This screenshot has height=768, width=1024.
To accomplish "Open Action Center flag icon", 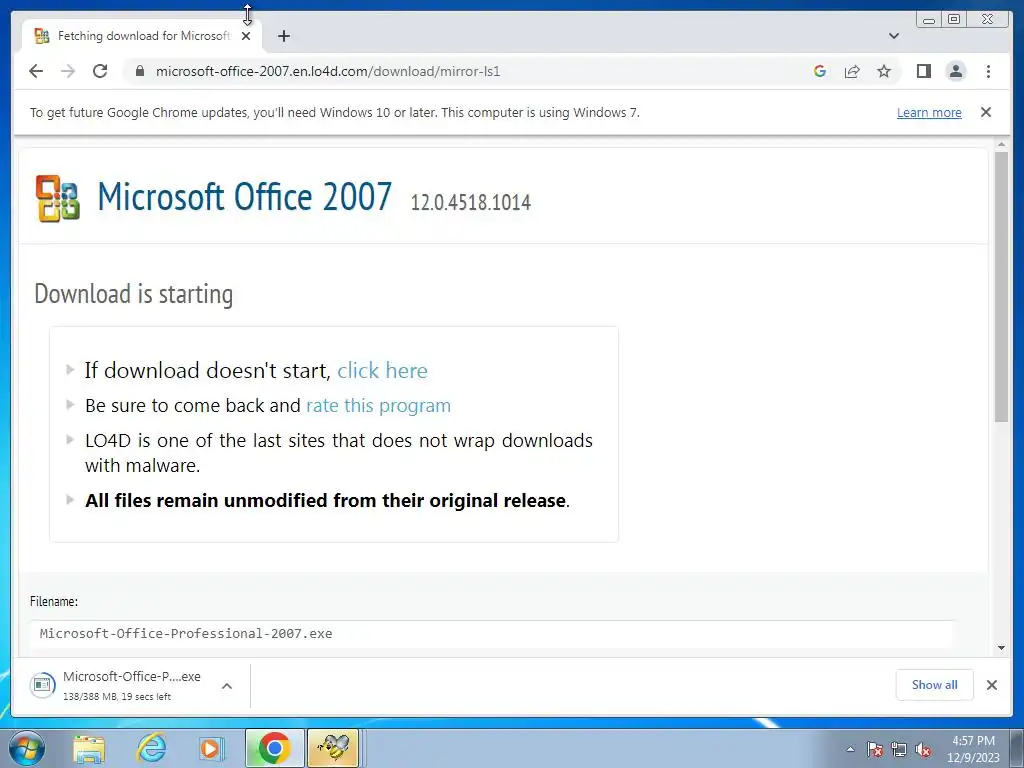I will pos(875,750).
